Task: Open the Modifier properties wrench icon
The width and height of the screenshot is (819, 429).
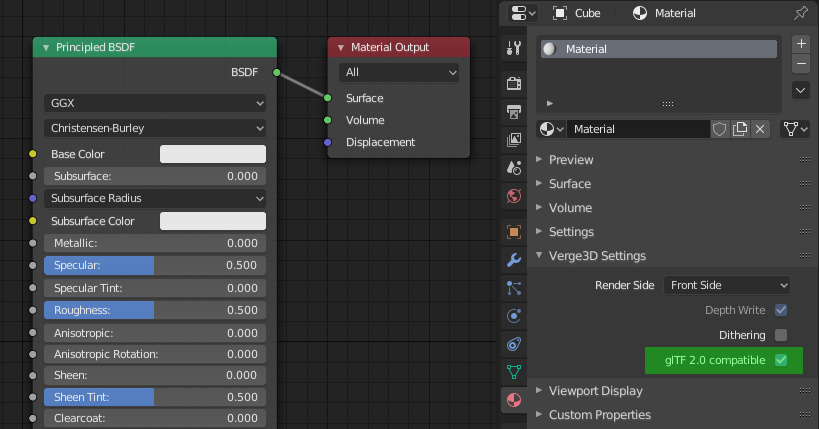Action: pos(514,260)
